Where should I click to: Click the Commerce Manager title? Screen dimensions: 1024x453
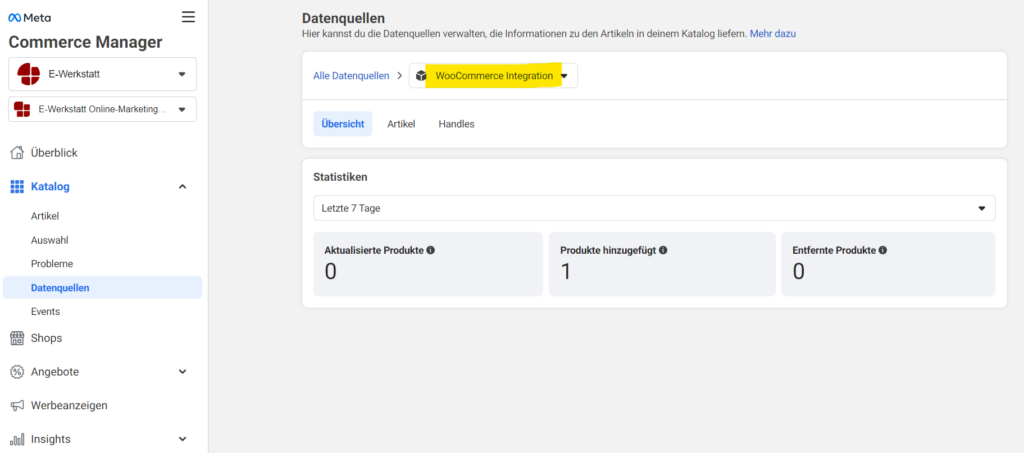click(86, 42)
